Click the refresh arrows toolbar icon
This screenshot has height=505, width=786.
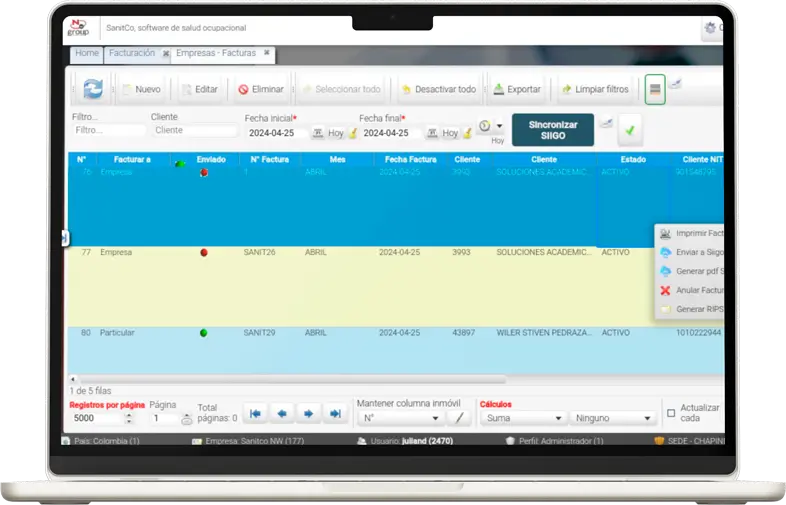click(93, 89)
